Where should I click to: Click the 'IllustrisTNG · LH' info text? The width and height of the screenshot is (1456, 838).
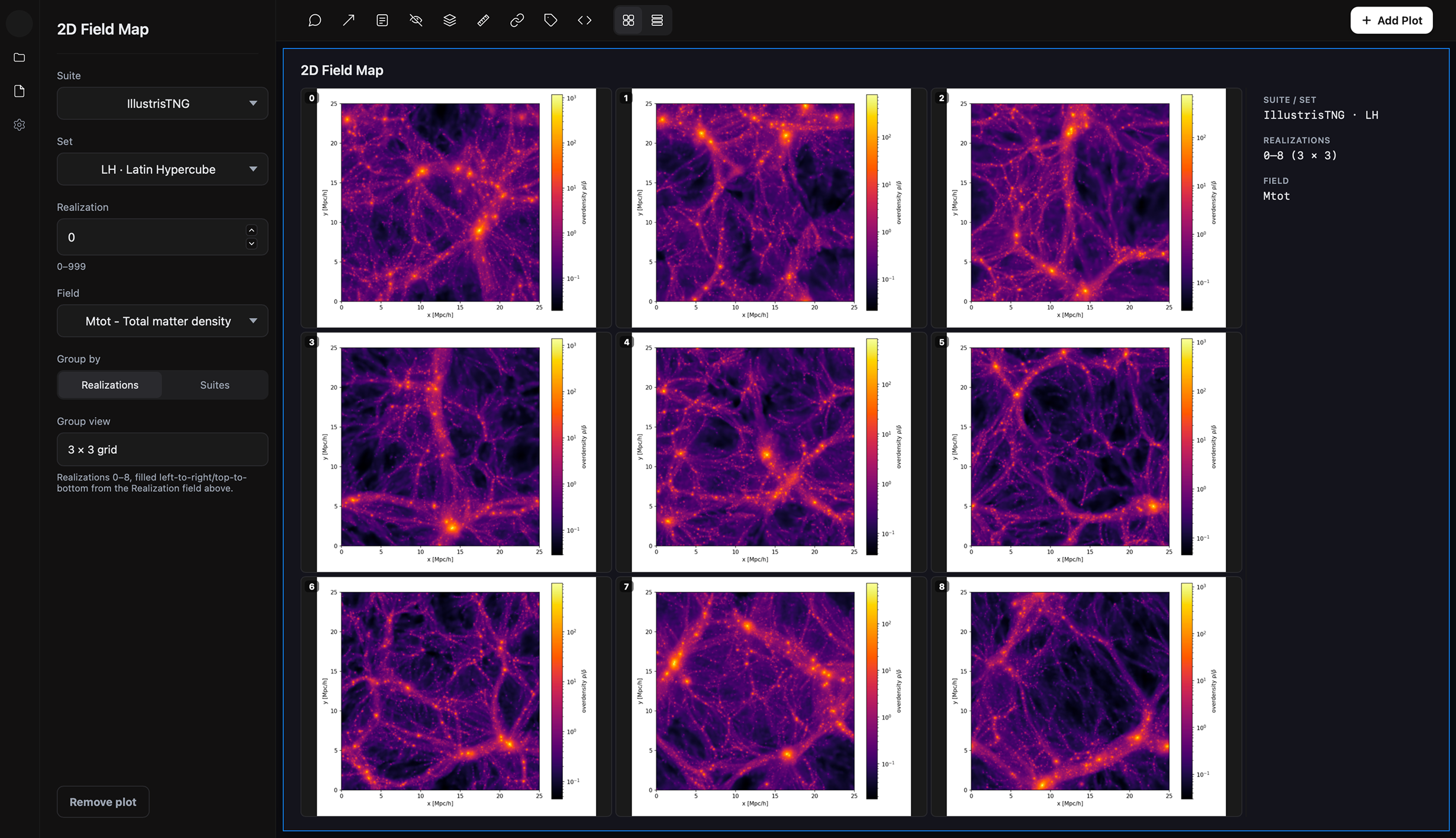(1321, 115)
